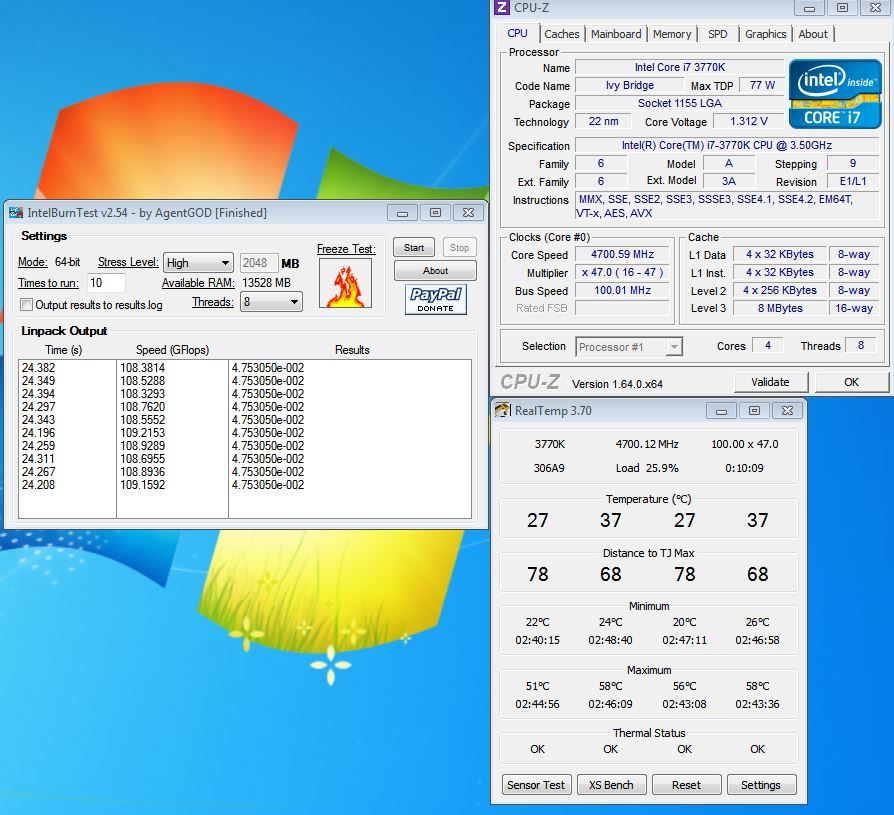Image resolution: width=894 pixels, height=815 pixels.
Task: Click the Intel Core i7 logo
Action: (x=835, y=94)
